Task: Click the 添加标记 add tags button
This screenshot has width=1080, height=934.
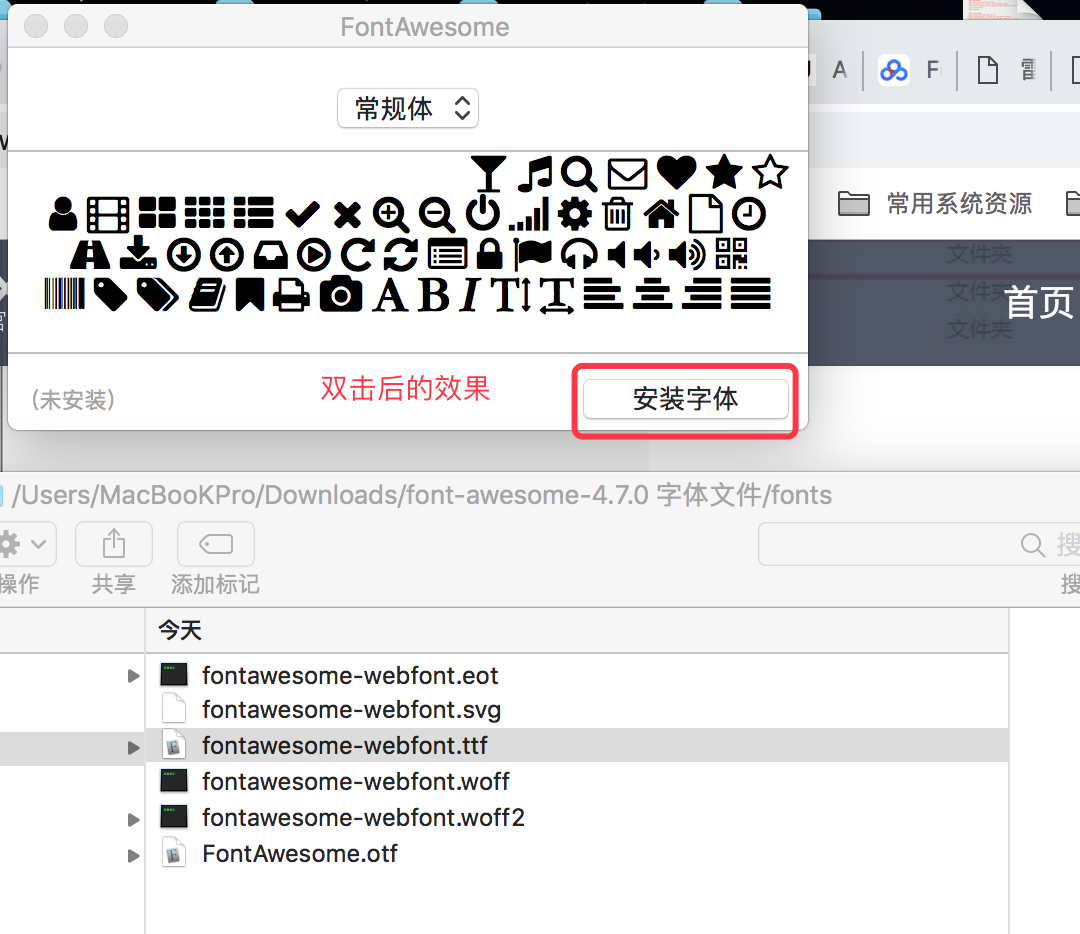Action: tap(216, 544)
